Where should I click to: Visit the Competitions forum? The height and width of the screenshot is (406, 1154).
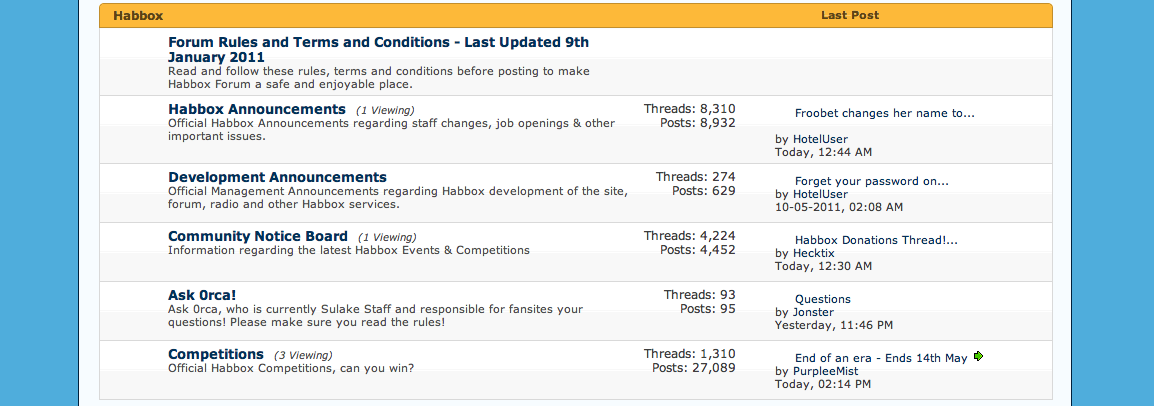pyautogui.click(x=216, y=355)
